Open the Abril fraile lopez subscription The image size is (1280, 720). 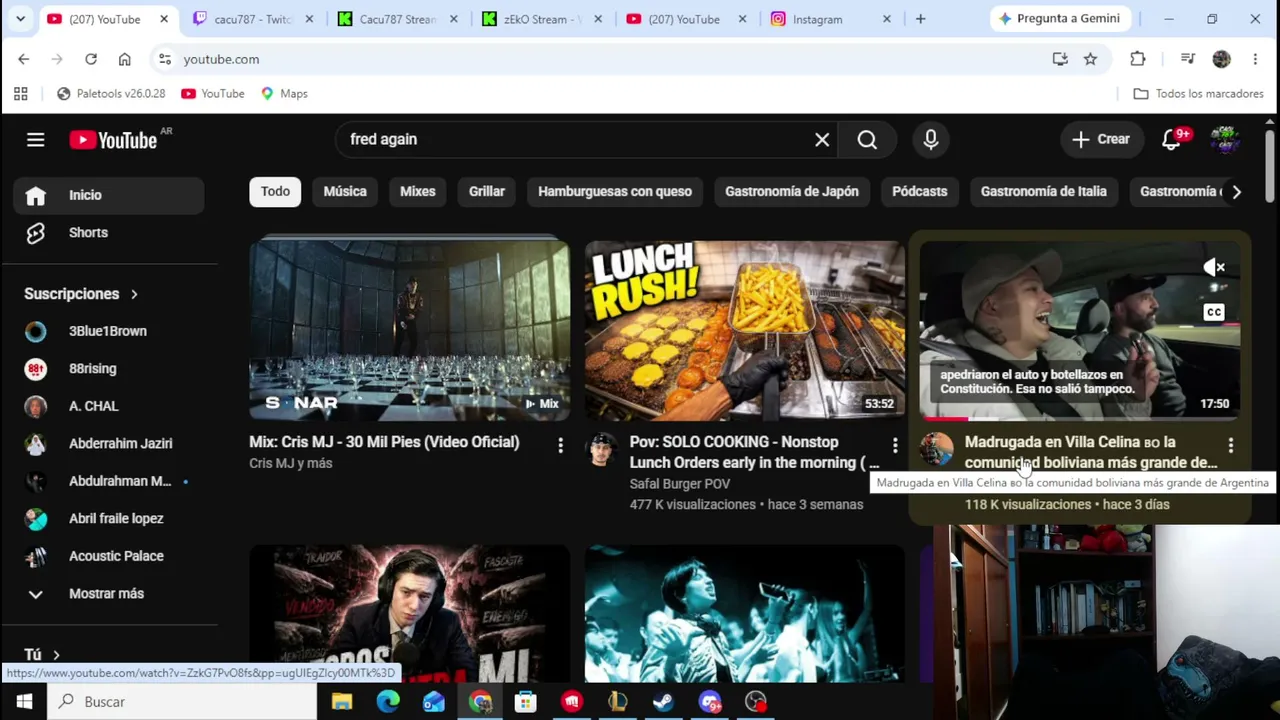click(110, 519)
